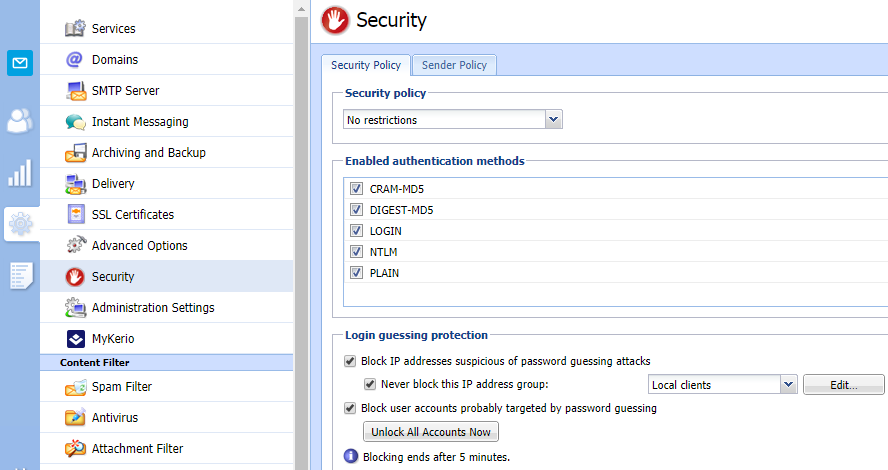
Task: Toggle the NTLM authentication checkbox
Action: [356, 252]
